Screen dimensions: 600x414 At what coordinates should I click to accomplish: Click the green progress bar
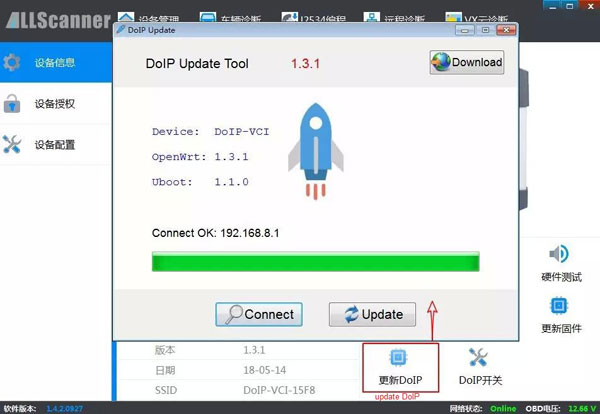(316, 262)
